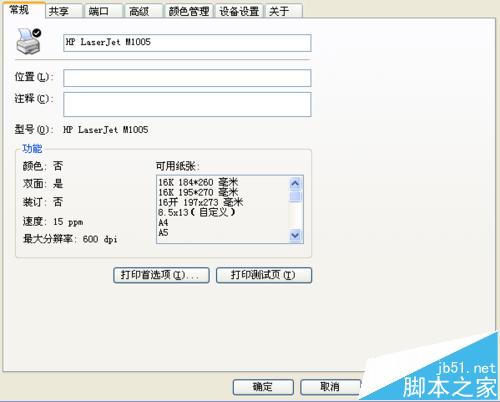Open the 端口 tab
500x402 pixels.
pos(104,11)
